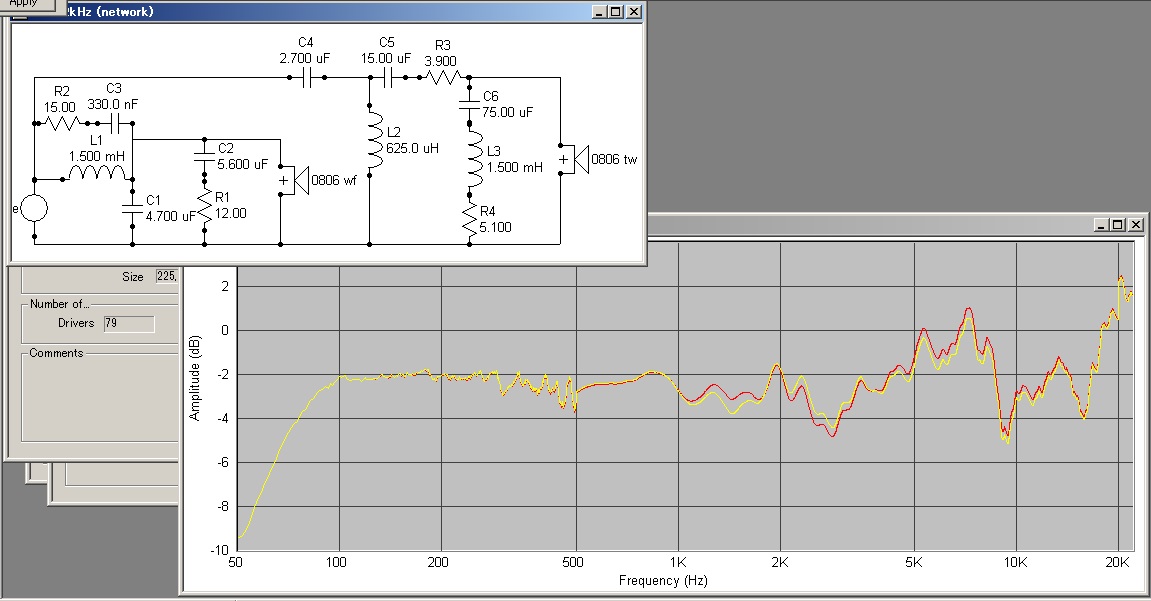Select the C4 capacitor symbol
The width and height of the screenshot is (1151, 601).
pyautogui.click(x=307, y=77)
